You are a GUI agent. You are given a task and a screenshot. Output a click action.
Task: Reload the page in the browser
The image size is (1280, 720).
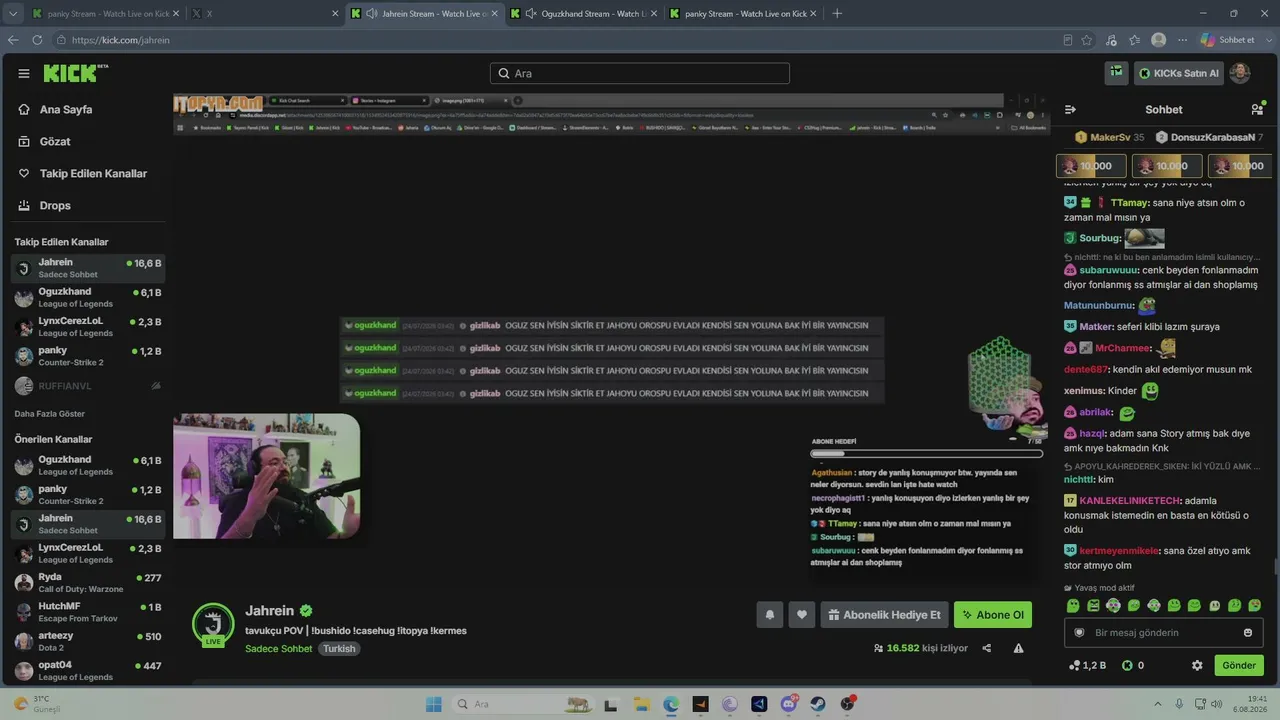[37, 40]
